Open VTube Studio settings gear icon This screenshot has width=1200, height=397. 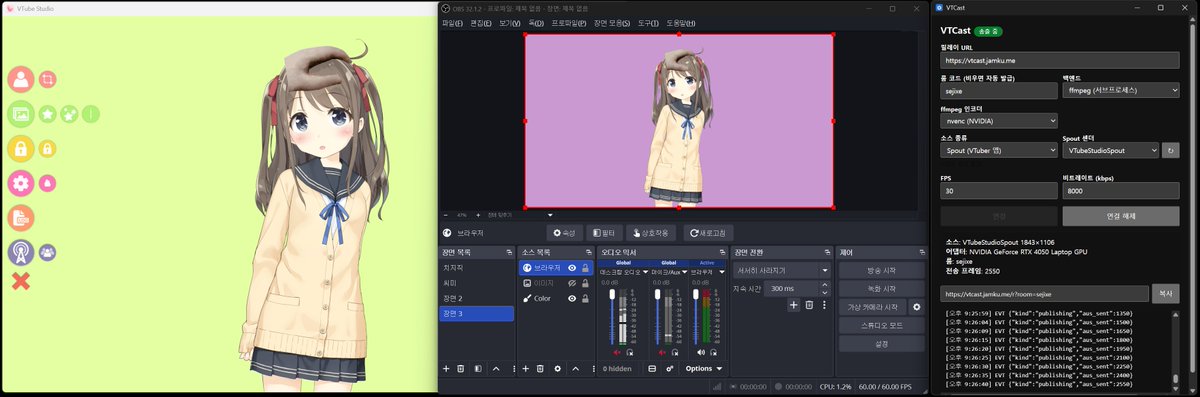pos(21,183)
